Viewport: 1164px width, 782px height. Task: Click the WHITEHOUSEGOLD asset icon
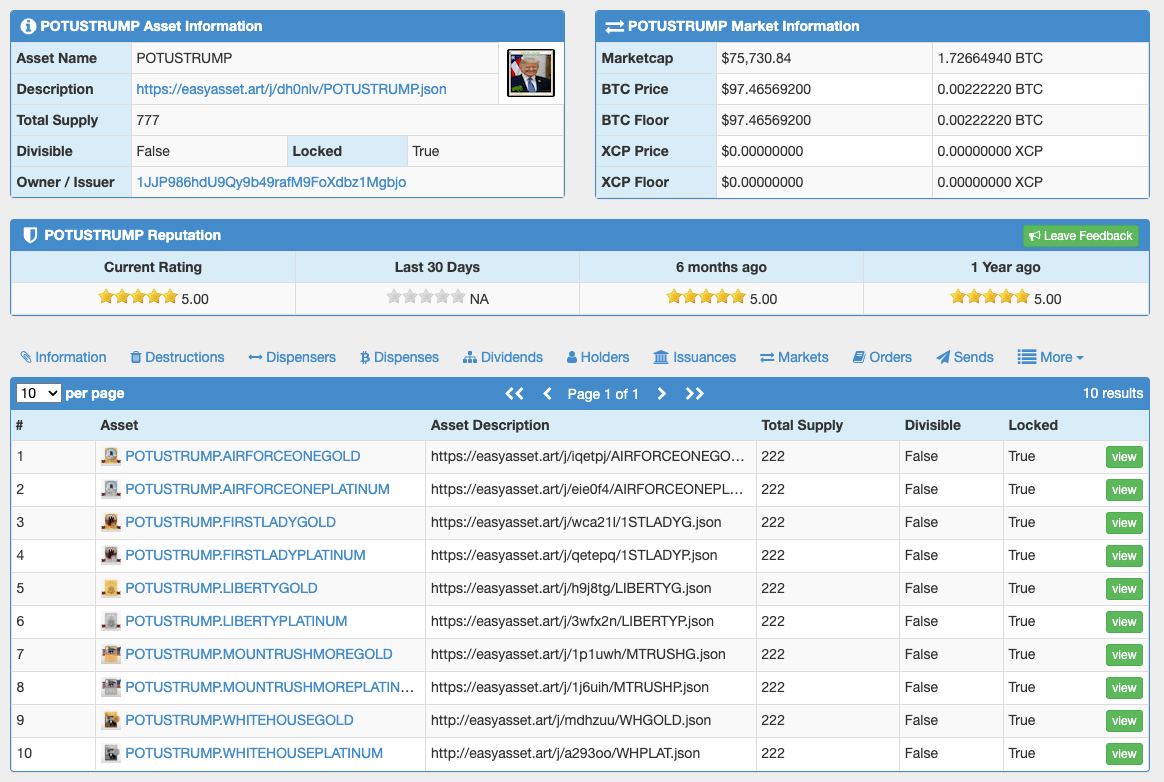pos(111,720)
